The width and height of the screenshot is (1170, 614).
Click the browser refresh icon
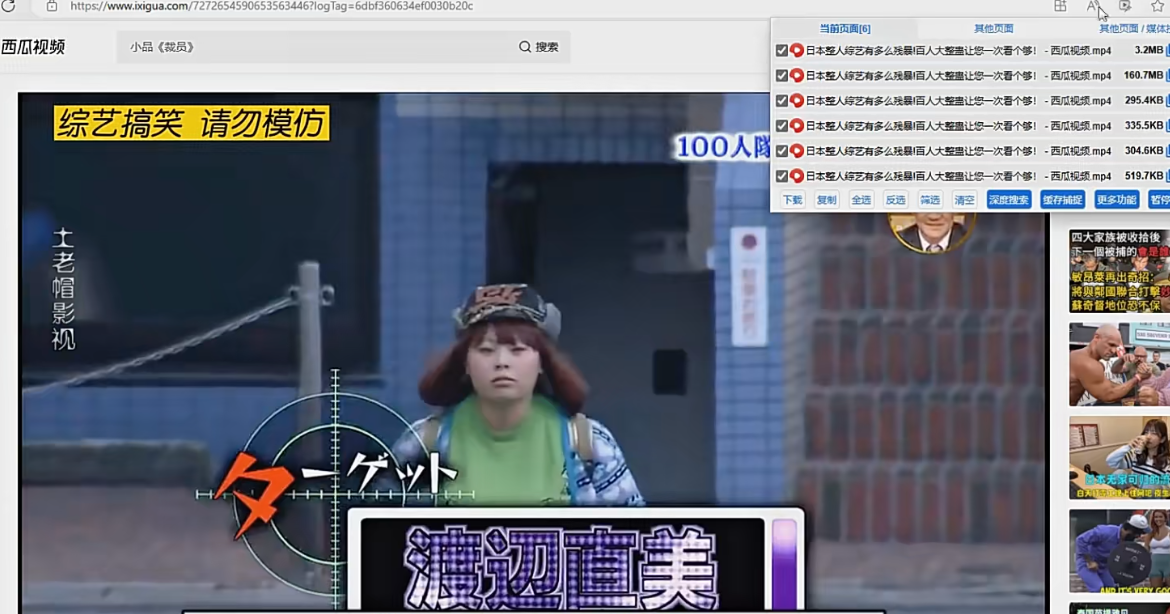(x=9, y=6)
